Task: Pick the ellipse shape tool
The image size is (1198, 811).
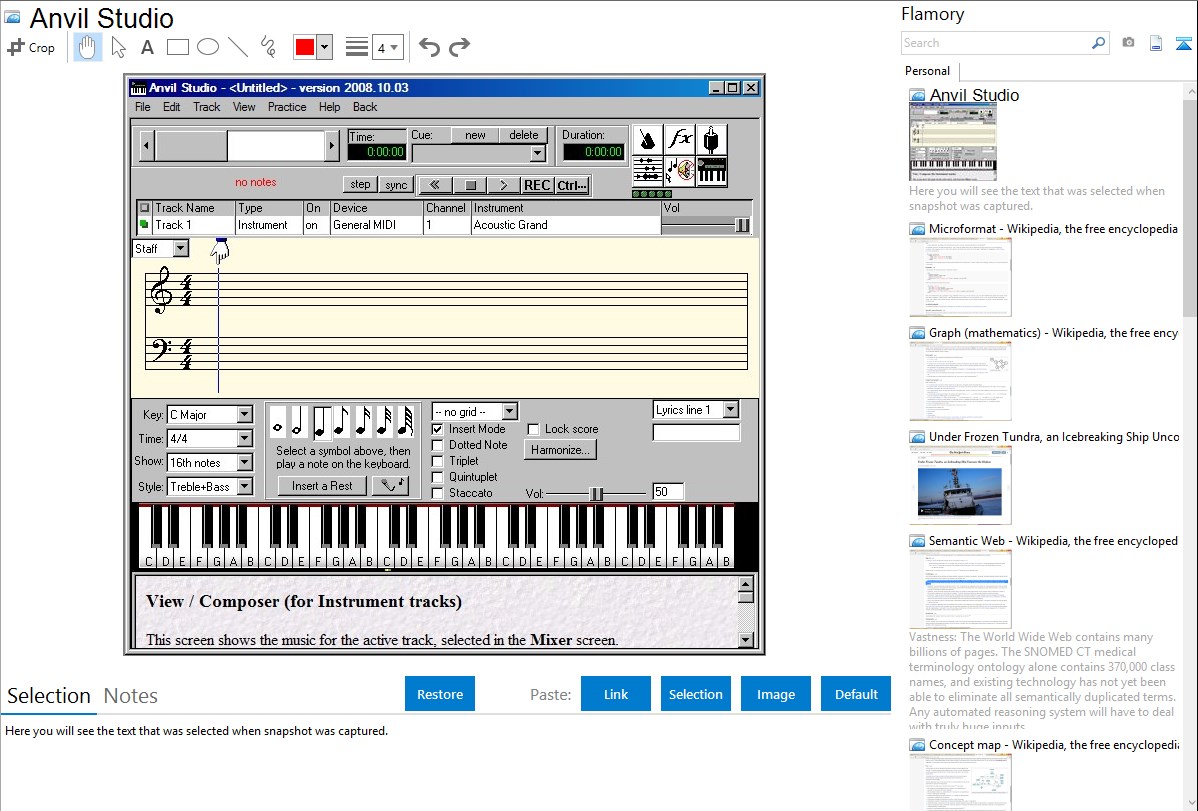Action: tap(208, 47)
